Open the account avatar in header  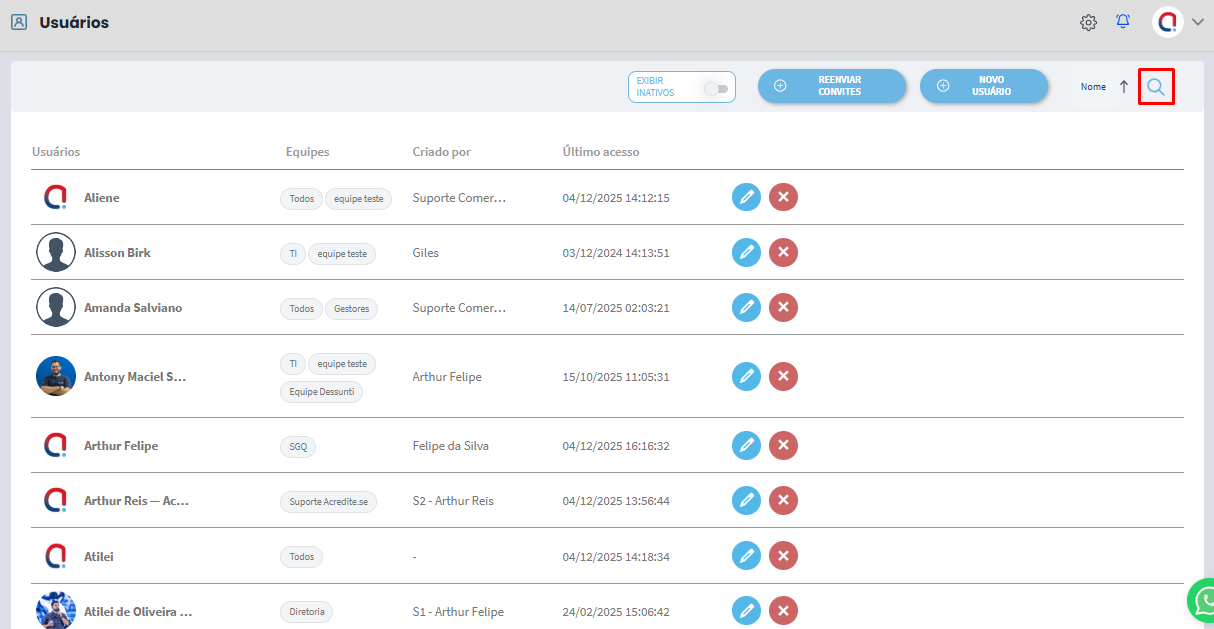pyautogui.click(x=1167, y=22)
